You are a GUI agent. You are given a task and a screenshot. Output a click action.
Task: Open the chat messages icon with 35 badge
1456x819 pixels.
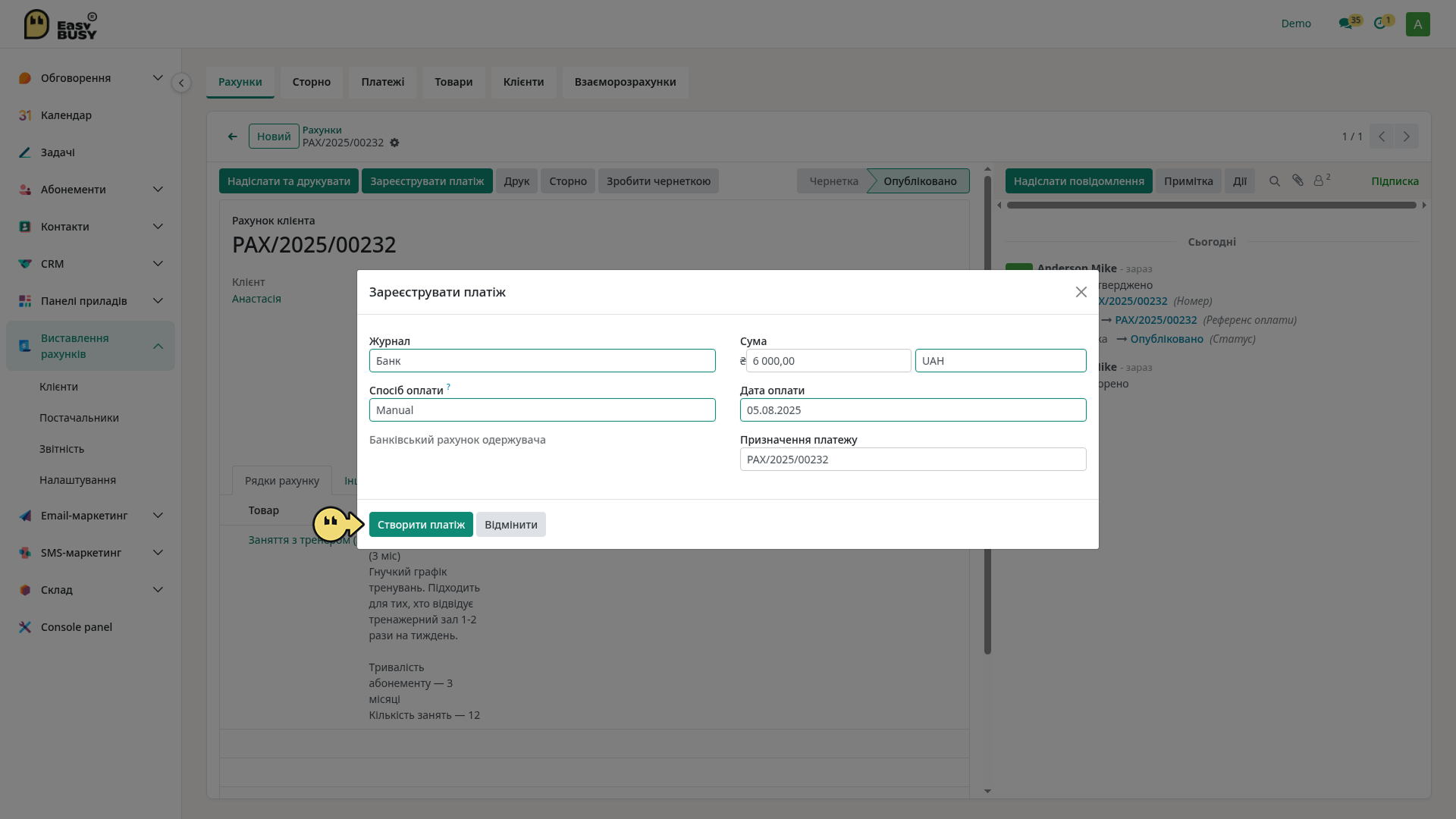point(1346,24)
